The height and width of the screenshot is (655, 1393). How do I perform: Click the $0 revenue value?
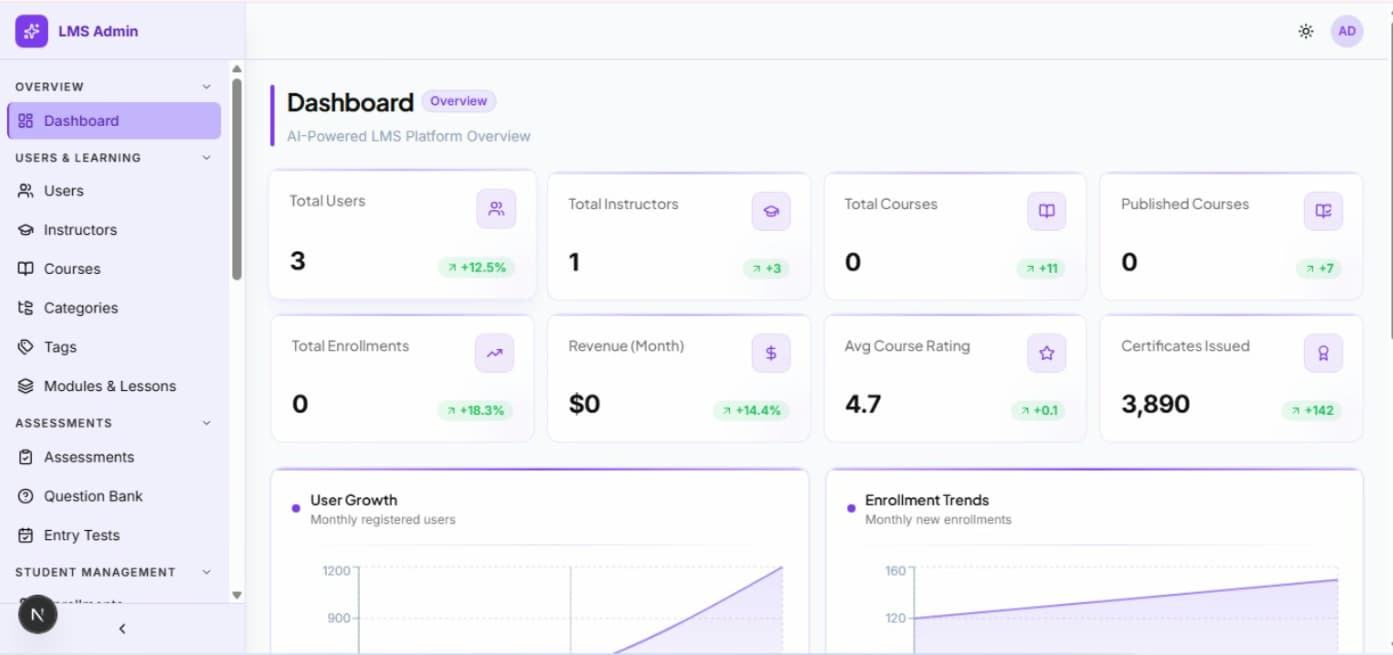click(584, 404)
